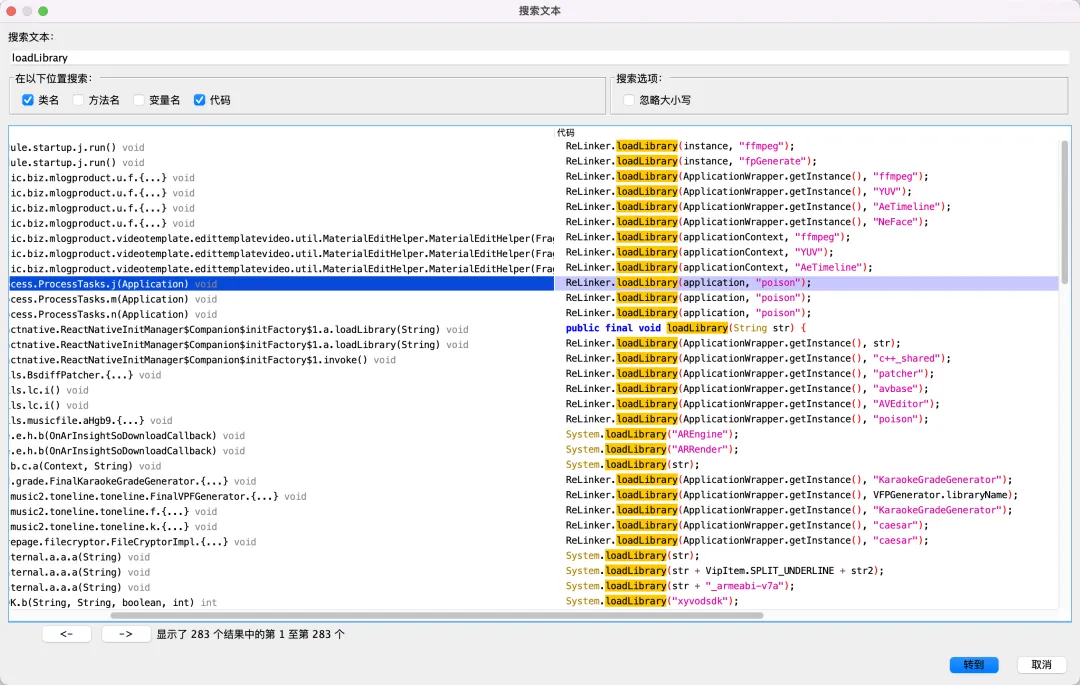The width and height of the screenshot is (1080, 685).
Task: Select the ls.BsdiffPatcher.{...} row
Action: (282, 375)
